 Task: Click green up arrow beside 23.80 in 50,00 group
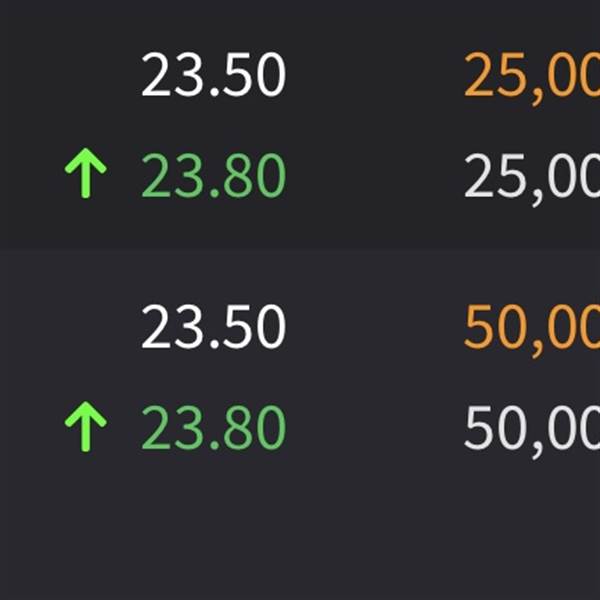click(86, 426)
